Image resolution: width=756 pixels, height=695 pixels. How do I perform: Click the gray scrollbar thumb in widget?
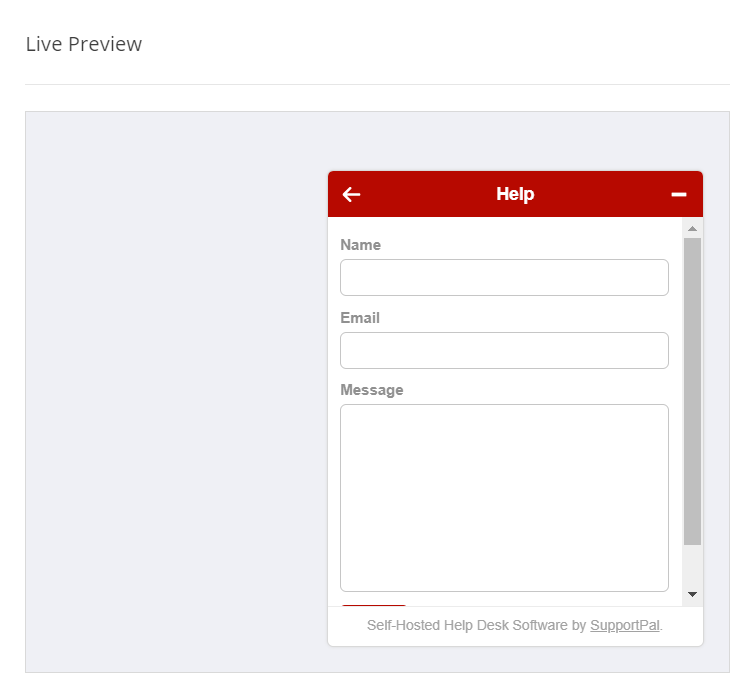pos(692,391)
